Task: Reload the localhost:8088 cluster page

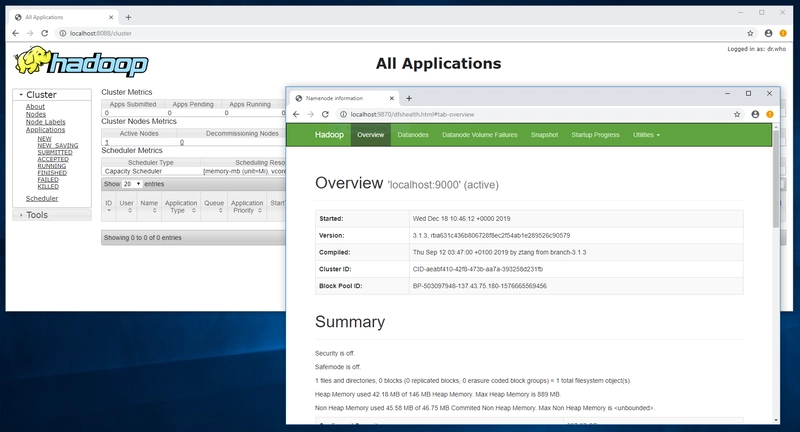Action: click(47, 33)
